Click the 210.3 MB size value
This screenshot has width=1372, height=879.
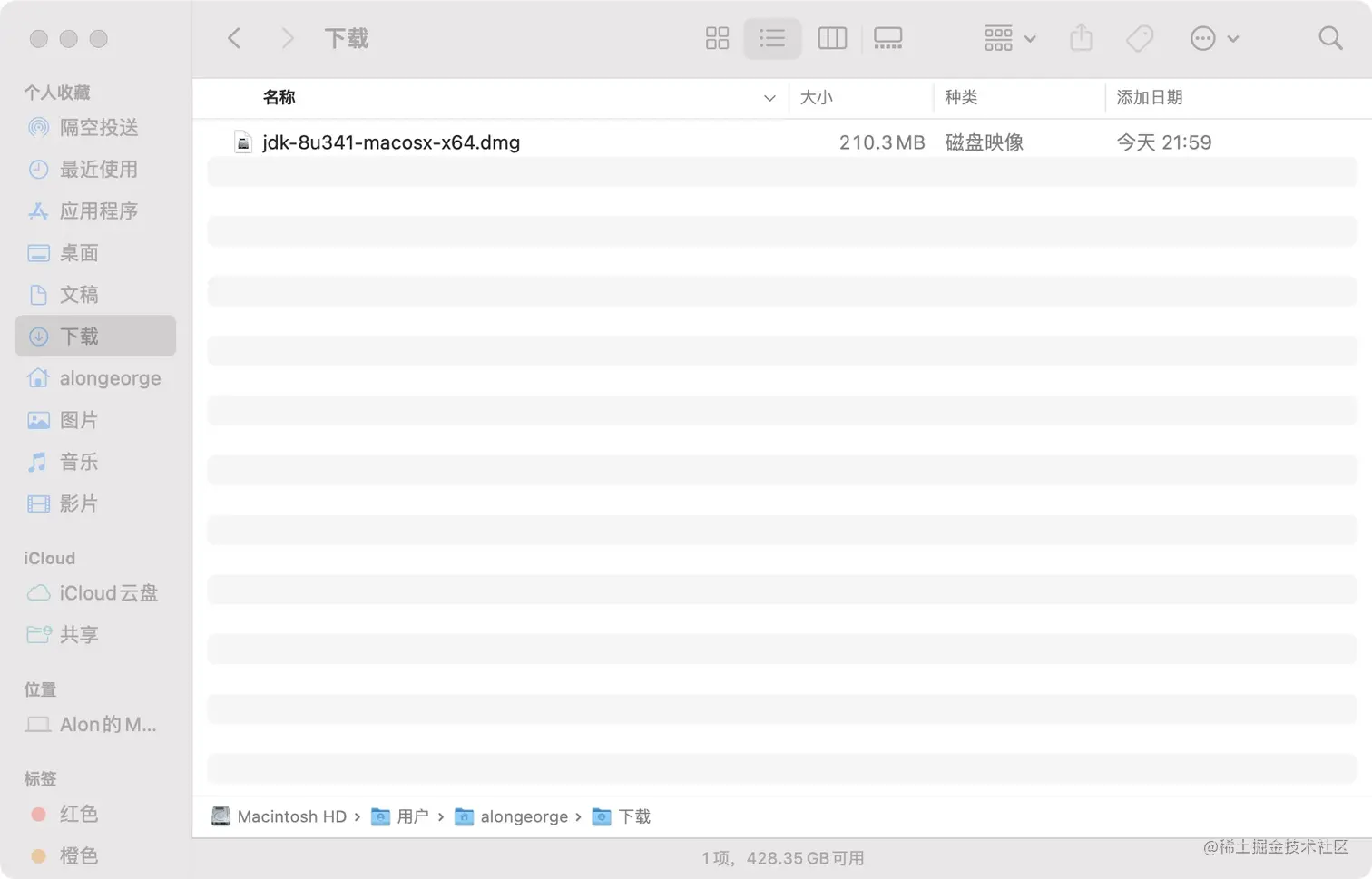[881, 142]
